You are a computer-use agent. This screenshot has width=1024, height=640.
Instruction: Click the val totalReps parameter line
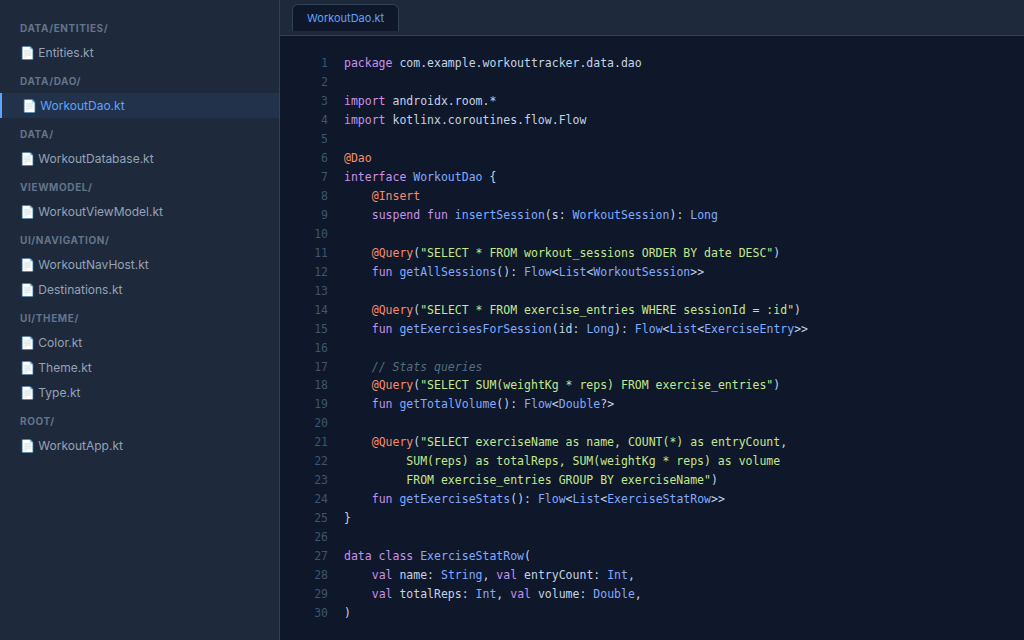(x=506, y=594)
